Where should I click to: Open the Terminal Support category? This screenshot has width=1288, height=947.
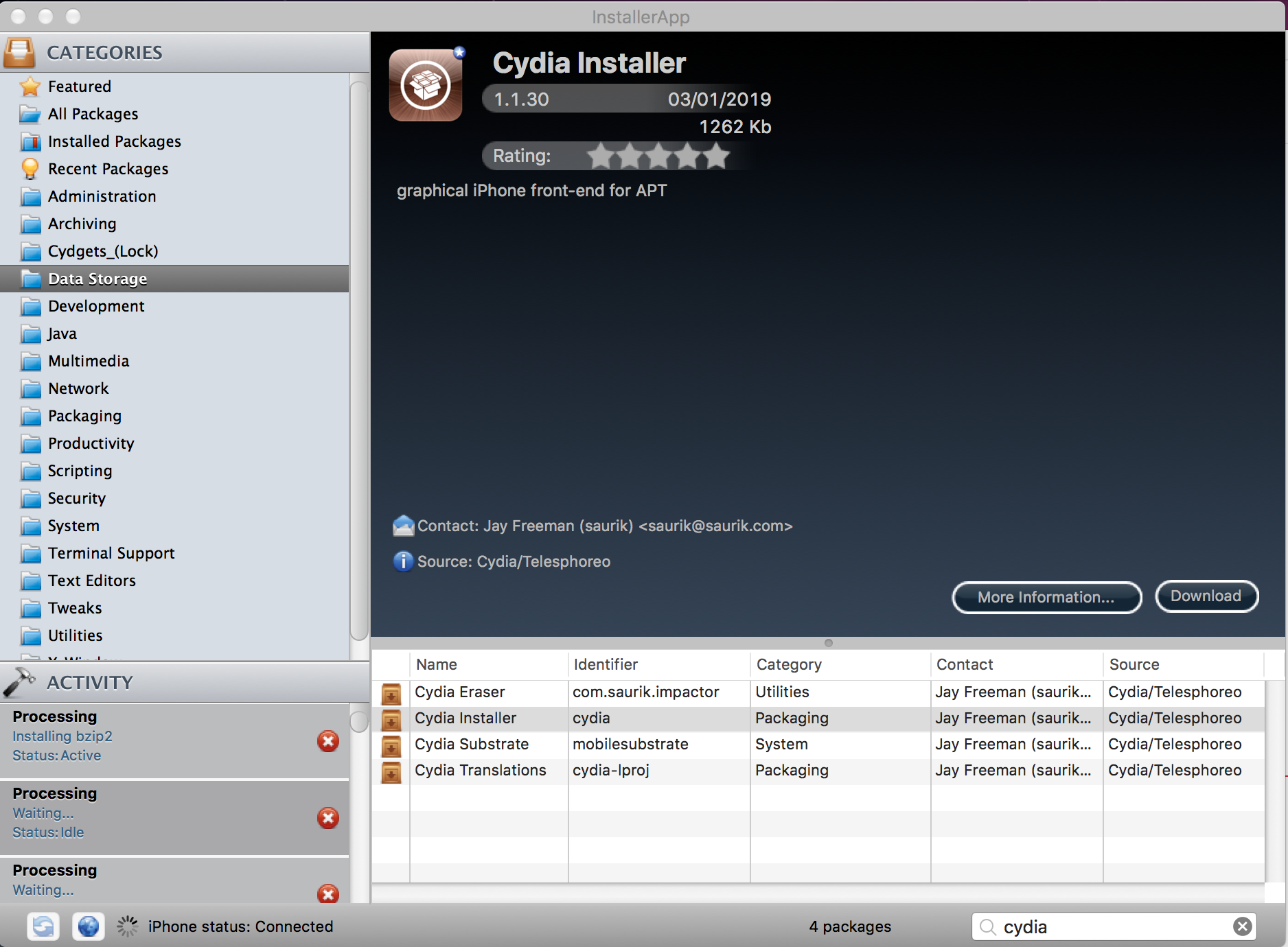pyautogui.click(x=174, y=553)
